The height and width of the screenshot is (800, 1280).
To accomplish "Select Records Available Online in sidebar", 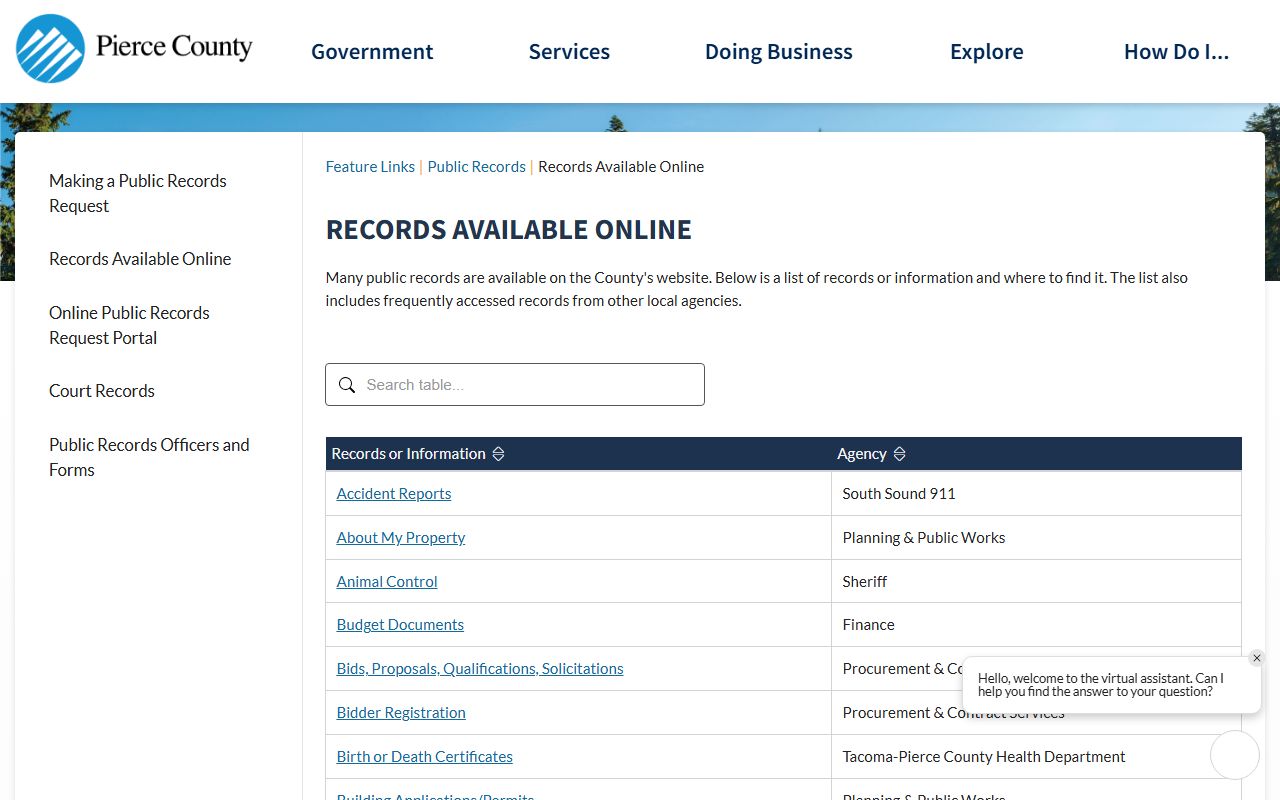I will tap(140, 259).
